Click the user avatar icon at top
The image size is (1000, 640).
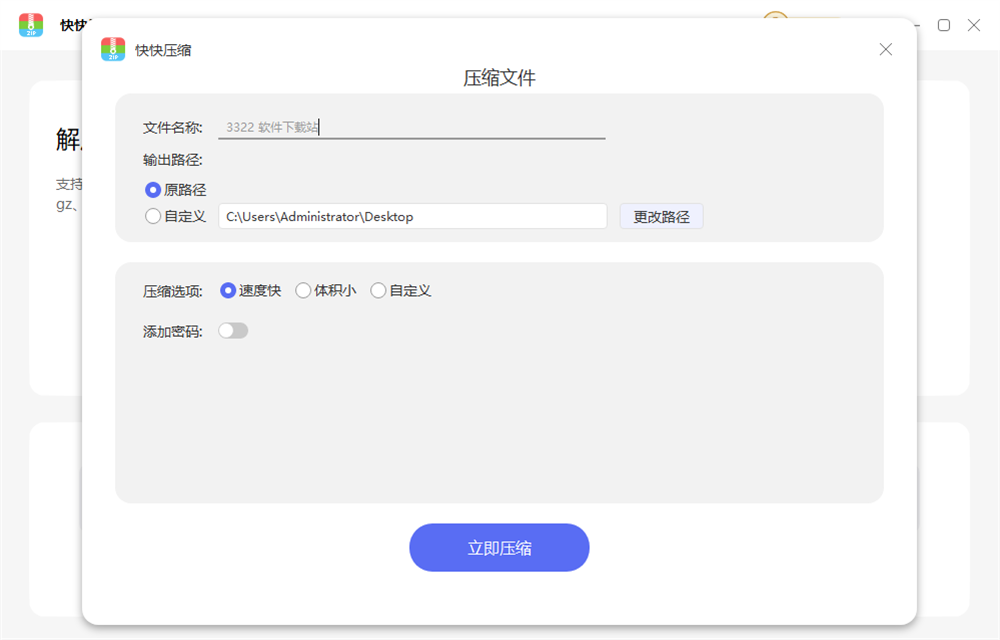click(x=775, y=20)
